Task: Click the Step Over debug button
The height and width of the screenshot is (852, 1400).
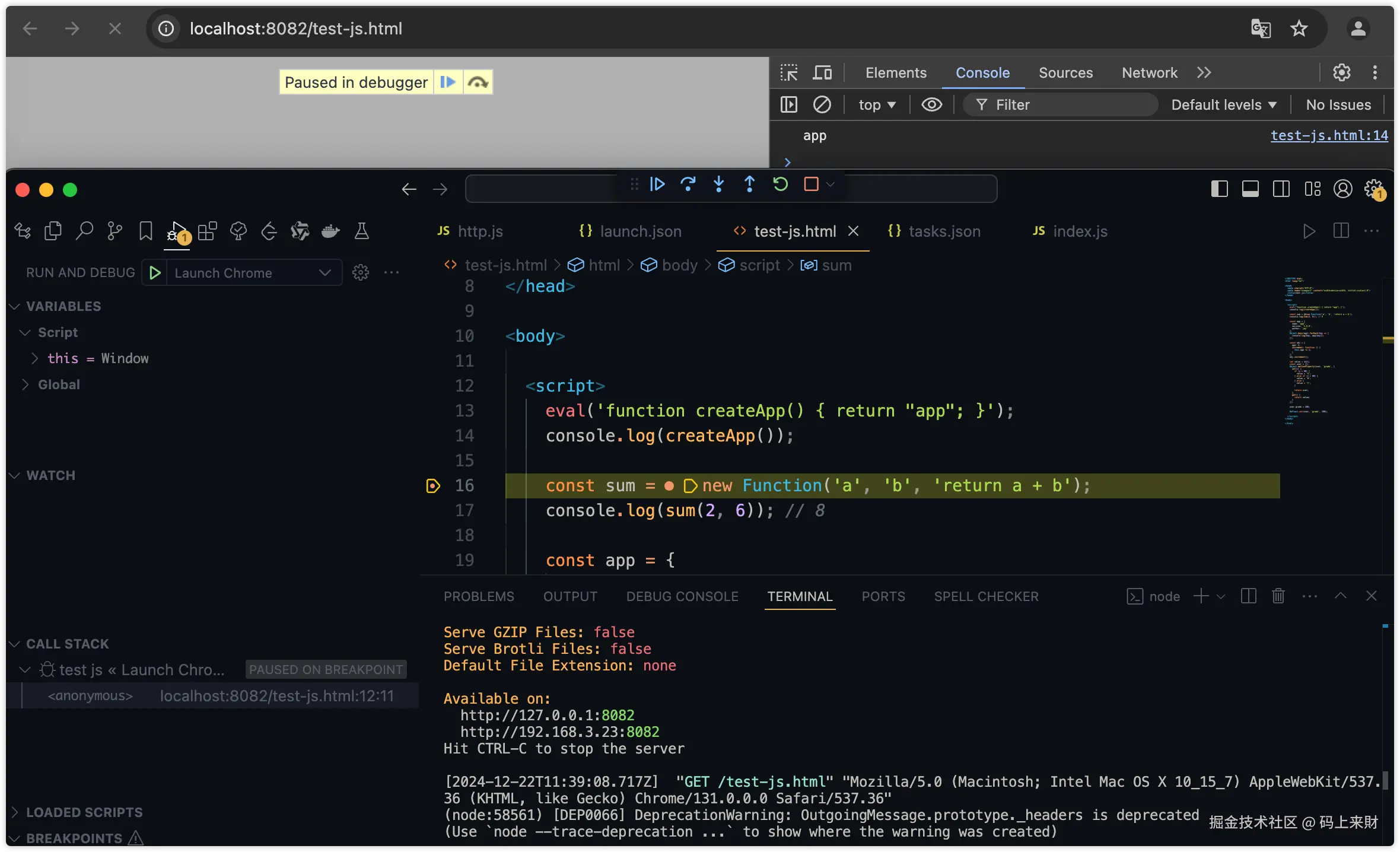Action: coord(688,185)
